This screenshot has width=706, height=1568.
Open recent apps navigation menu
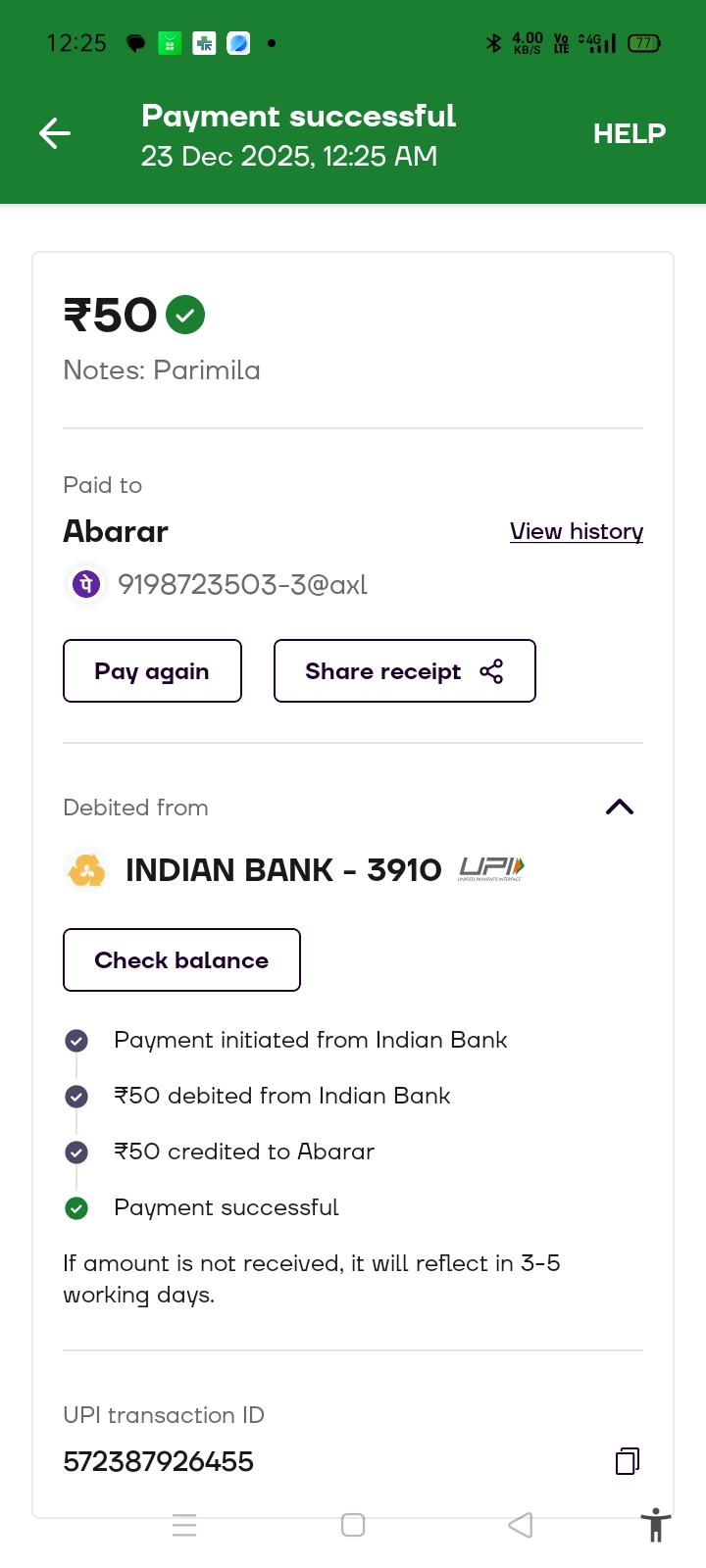coord(184,1525)
